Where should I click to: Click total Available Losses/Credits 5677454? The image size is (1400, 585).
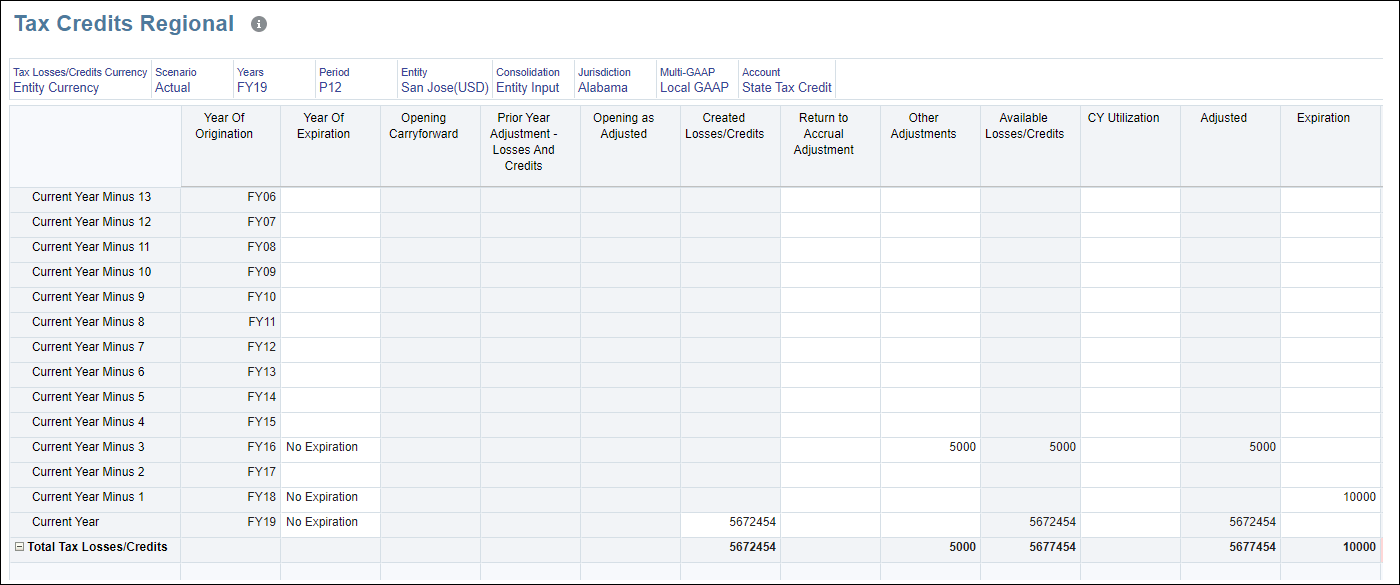pos(1031,548)
